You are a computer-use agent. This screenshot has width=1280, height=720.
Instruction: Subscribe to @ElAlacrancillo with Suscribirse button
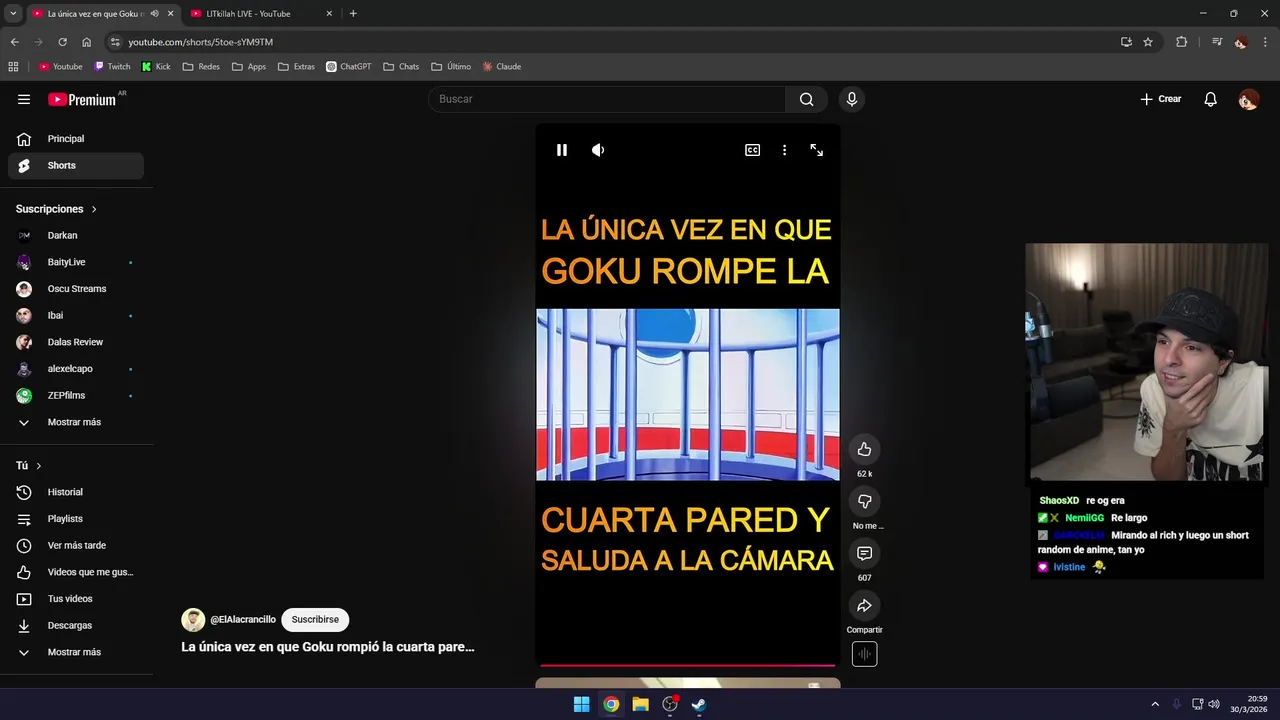point(315,620)
